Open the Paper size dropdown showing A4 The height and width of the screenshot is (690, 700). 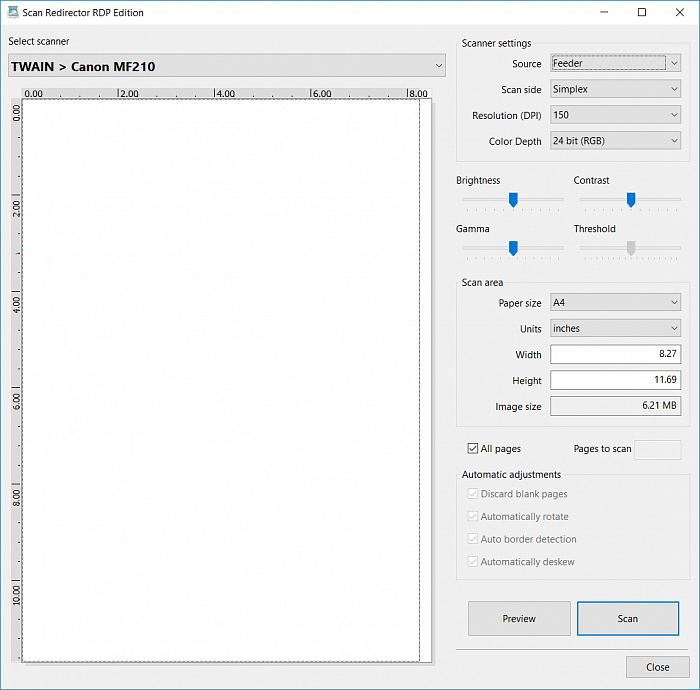coord(615,302)
